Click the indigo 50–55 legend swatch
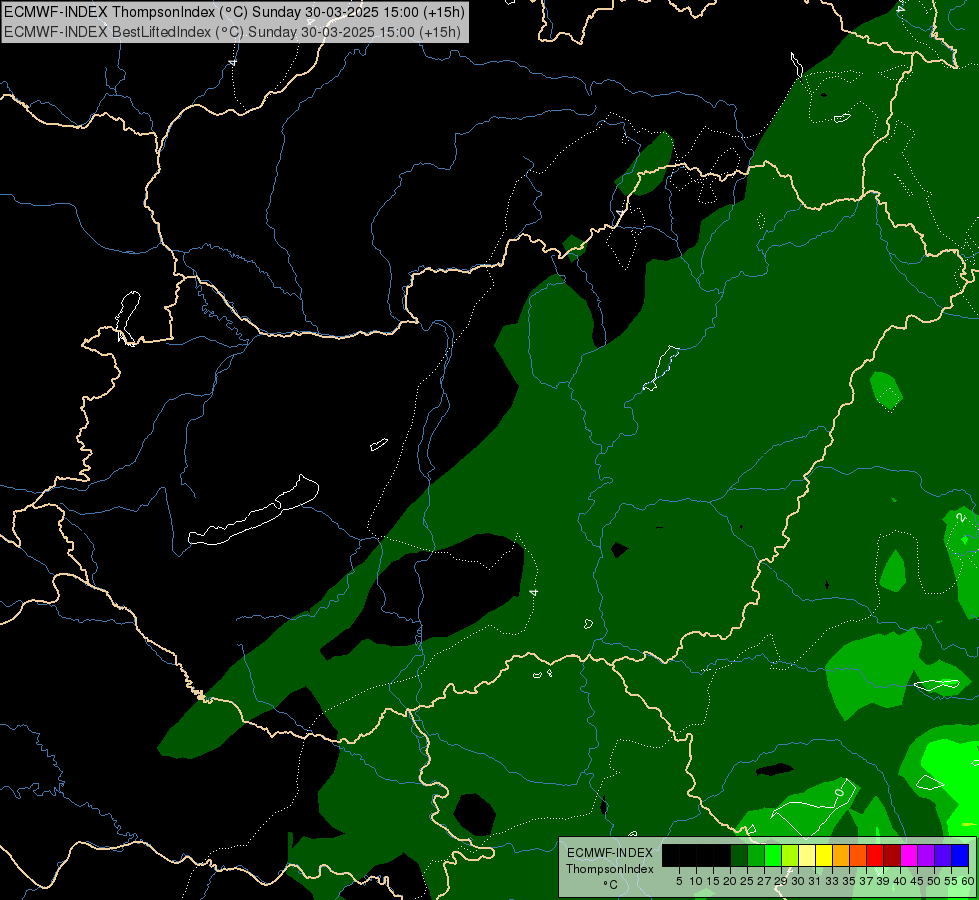 [943, 855]
